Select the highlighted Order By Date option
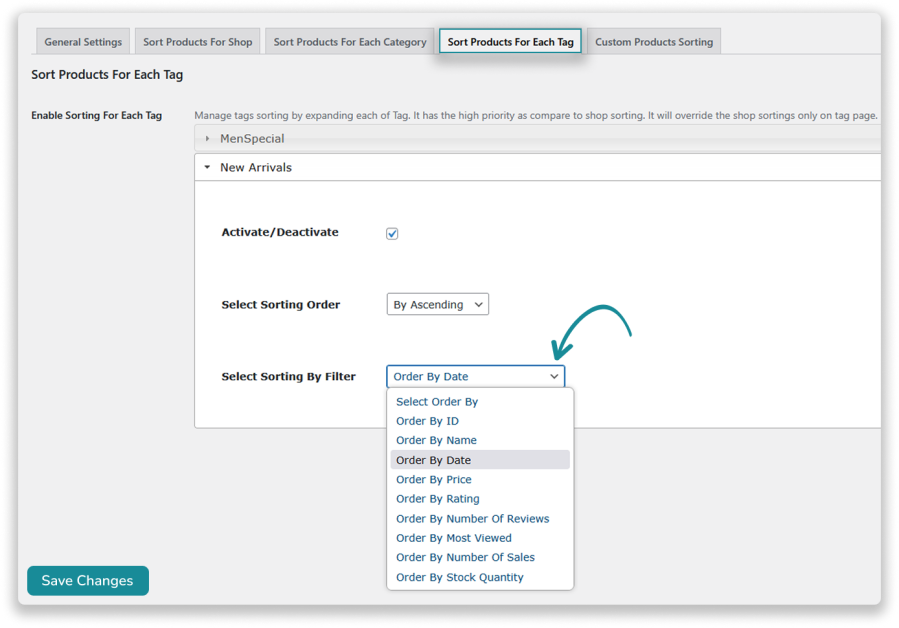 [x=433, y=460]
